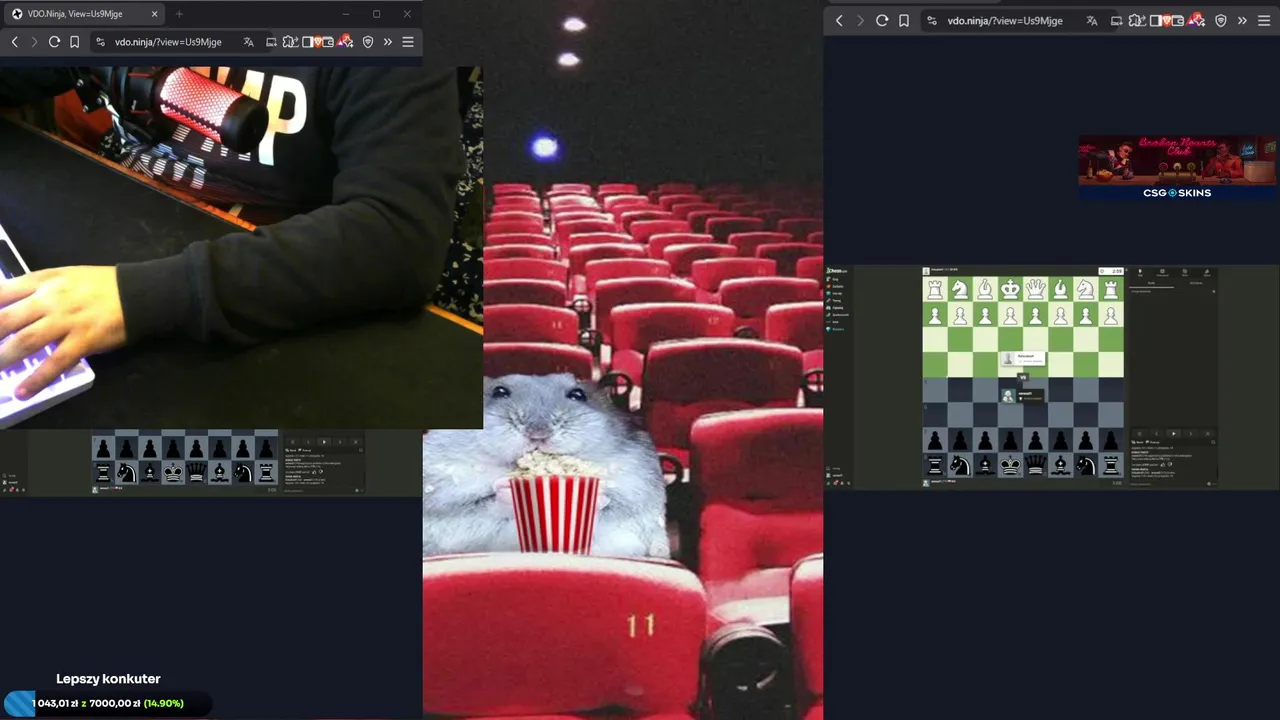Bookmark the page in left browser window
Image resolution: width=1280 pixels, height=720 pixels.
tap(74, 42)
